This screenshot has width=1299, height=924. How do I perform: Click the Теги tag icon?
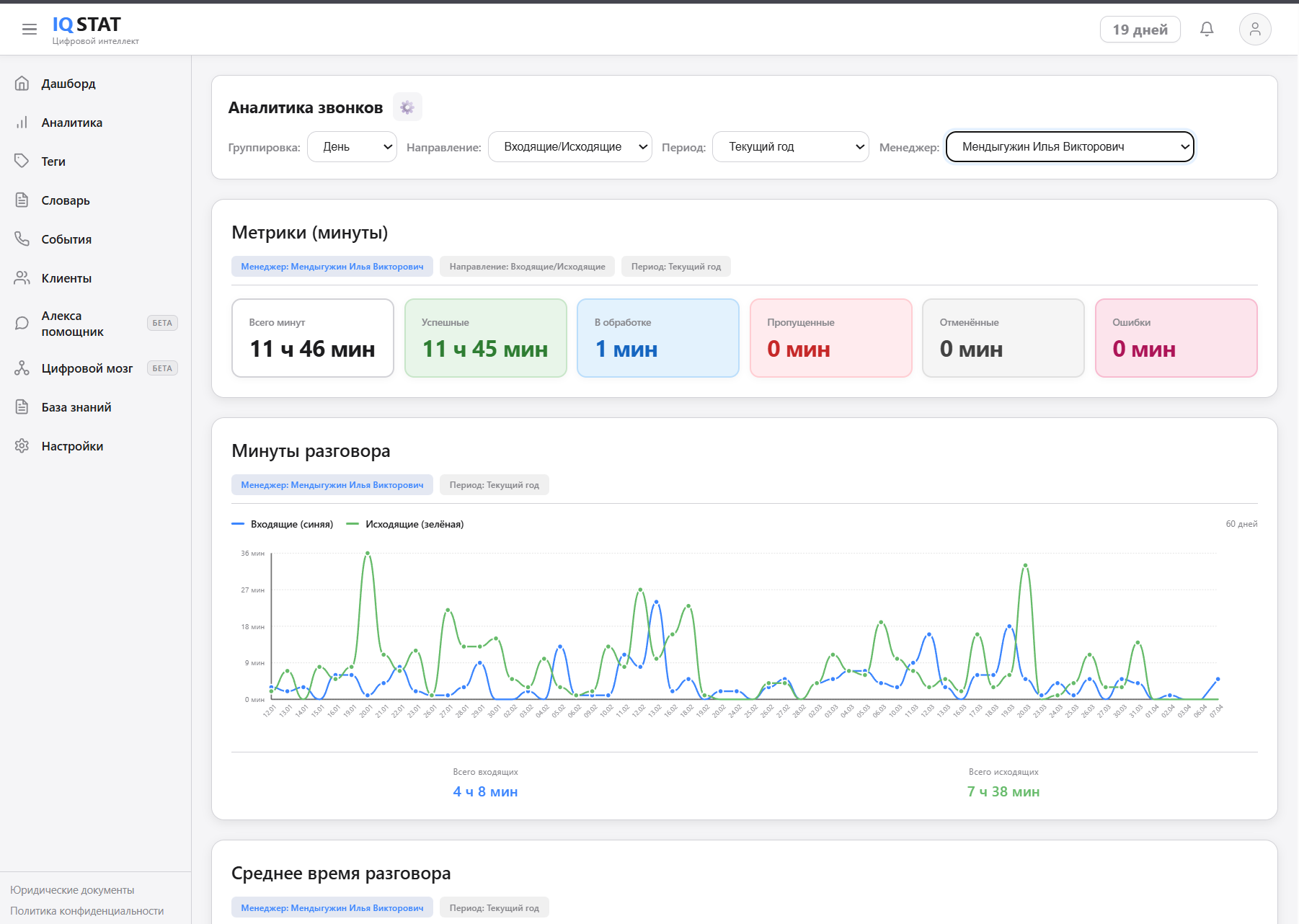click(x=22, y=161)
